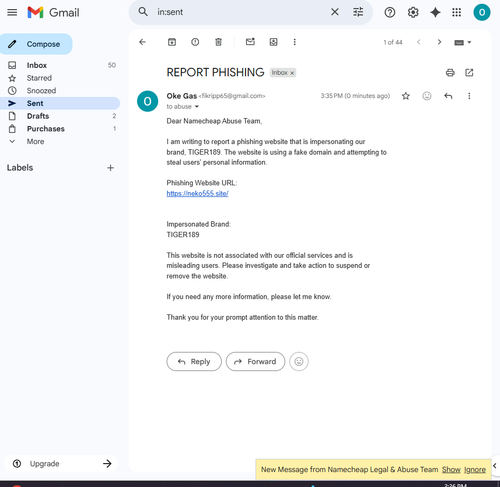500x487 pixels.
Task: Click the Upgrade storage button
Action: (61, 463)
